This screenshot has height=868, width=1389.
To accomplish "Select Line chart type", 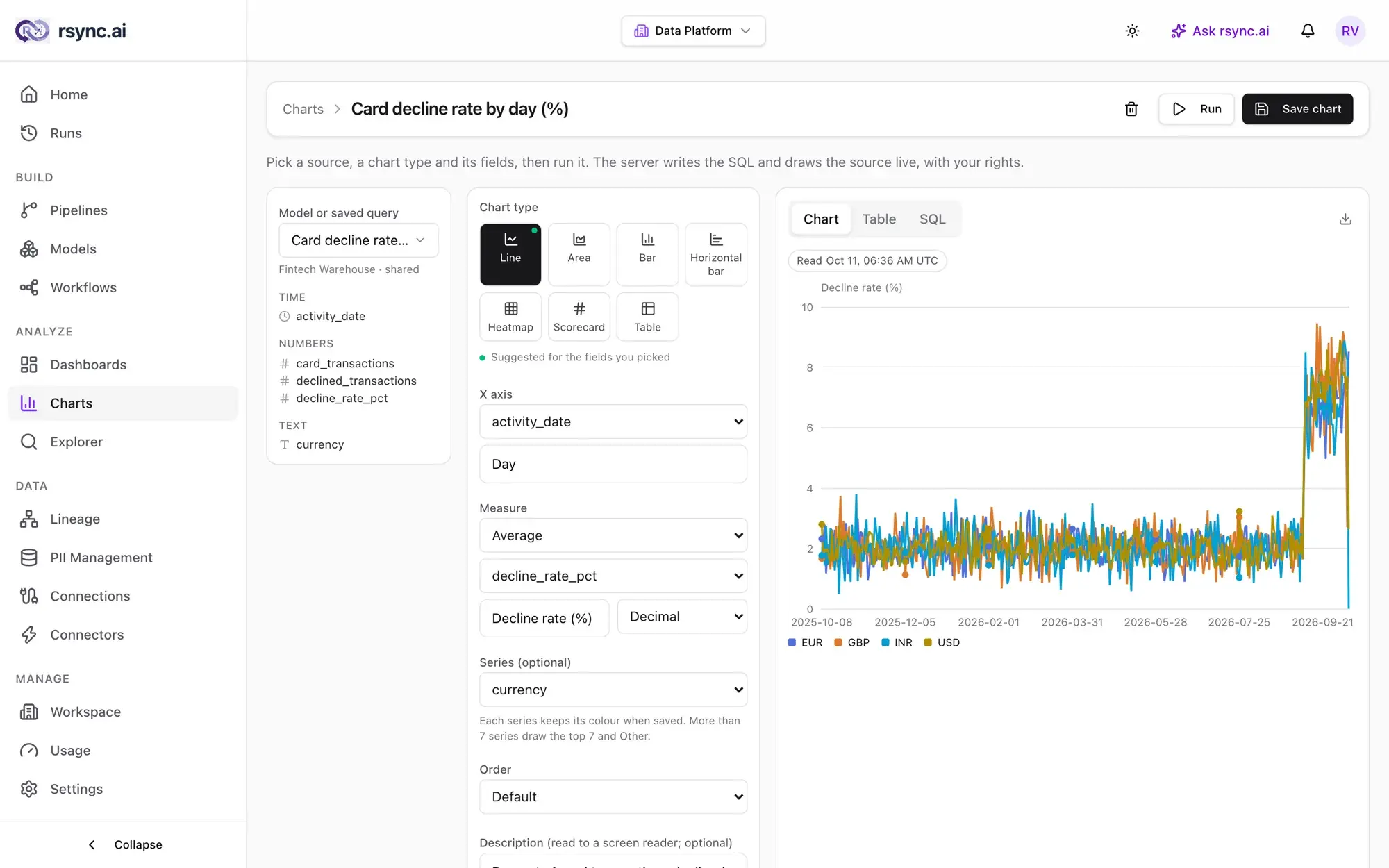I will [x=510, y=254].
